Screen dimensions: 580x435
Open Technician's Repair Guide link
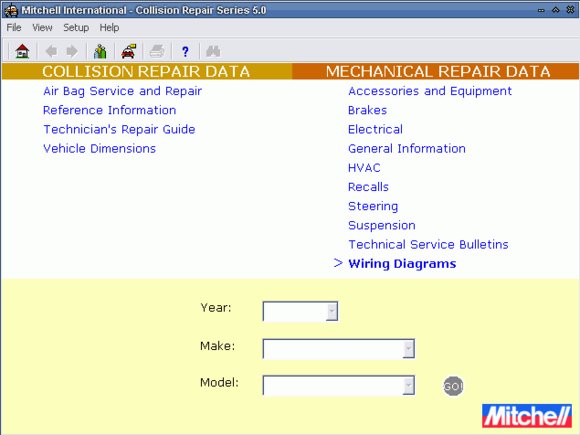coord(119,129)
